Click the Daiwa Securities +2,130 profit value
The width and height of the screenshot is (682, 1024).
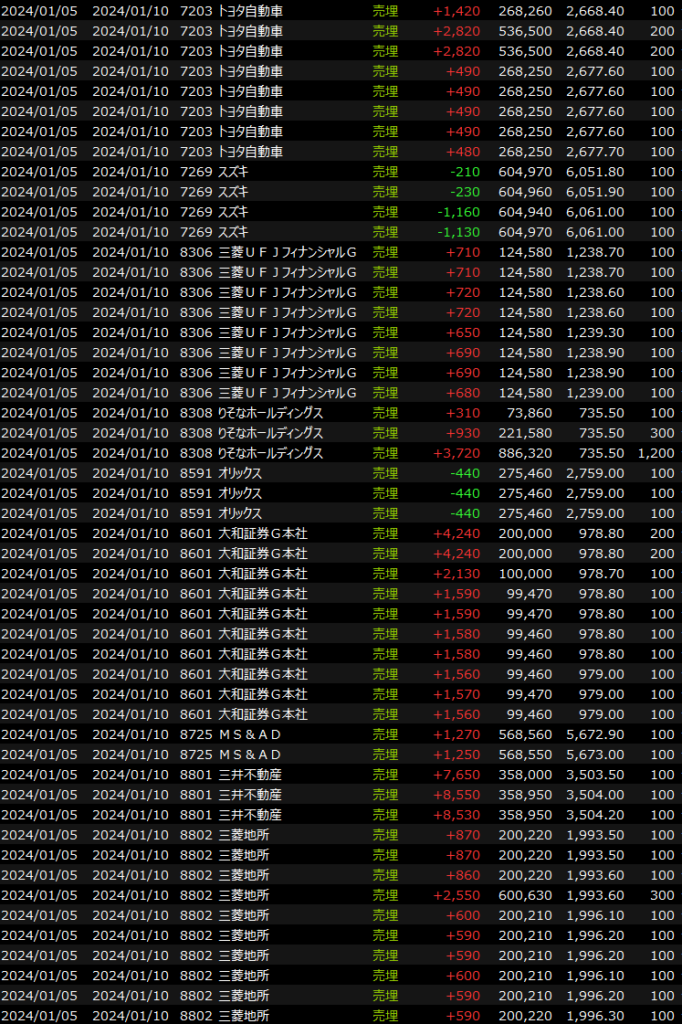coord(456,573)
